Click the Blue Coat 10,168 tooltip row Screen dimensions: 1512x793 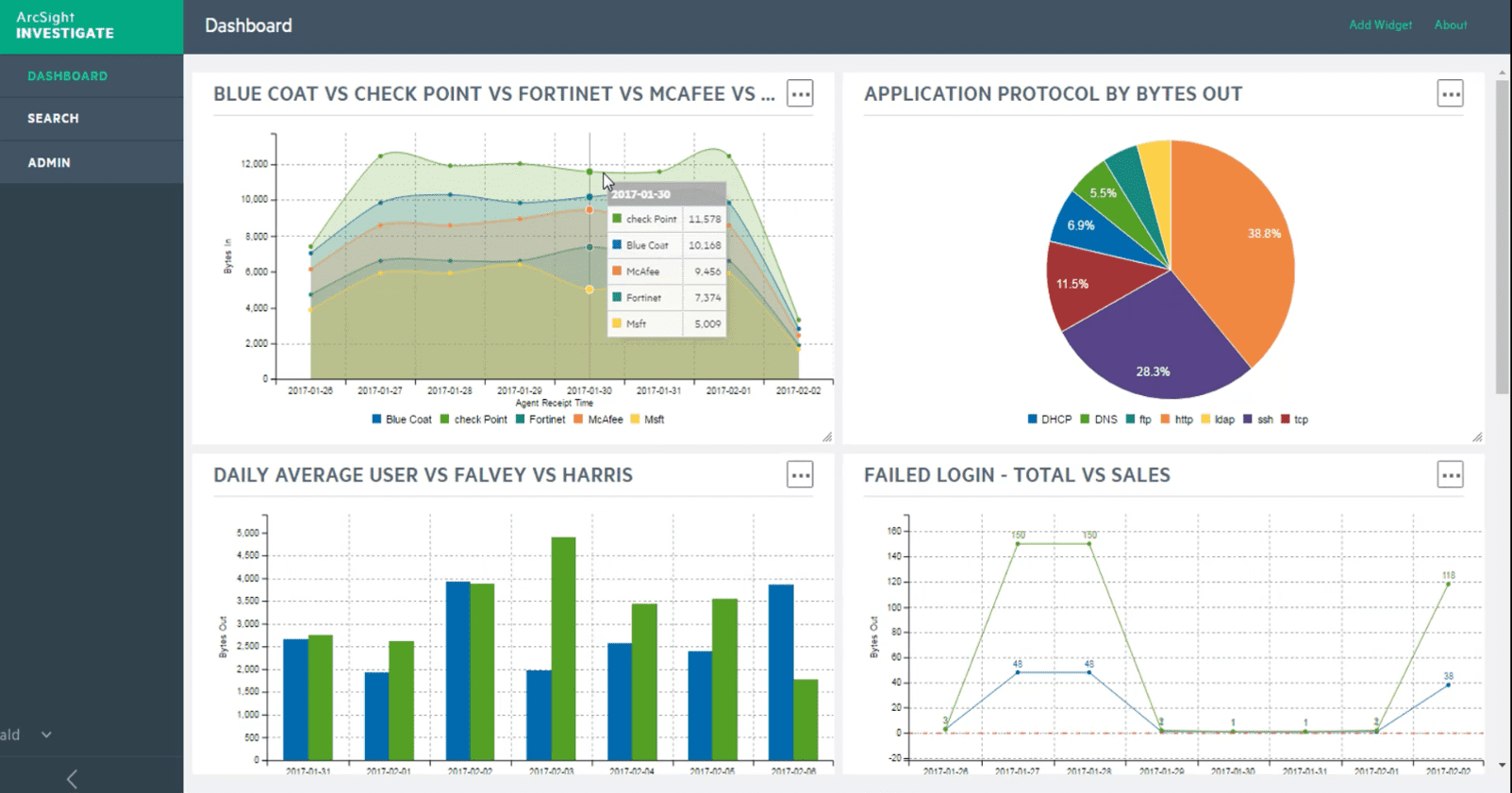(667, 245)
